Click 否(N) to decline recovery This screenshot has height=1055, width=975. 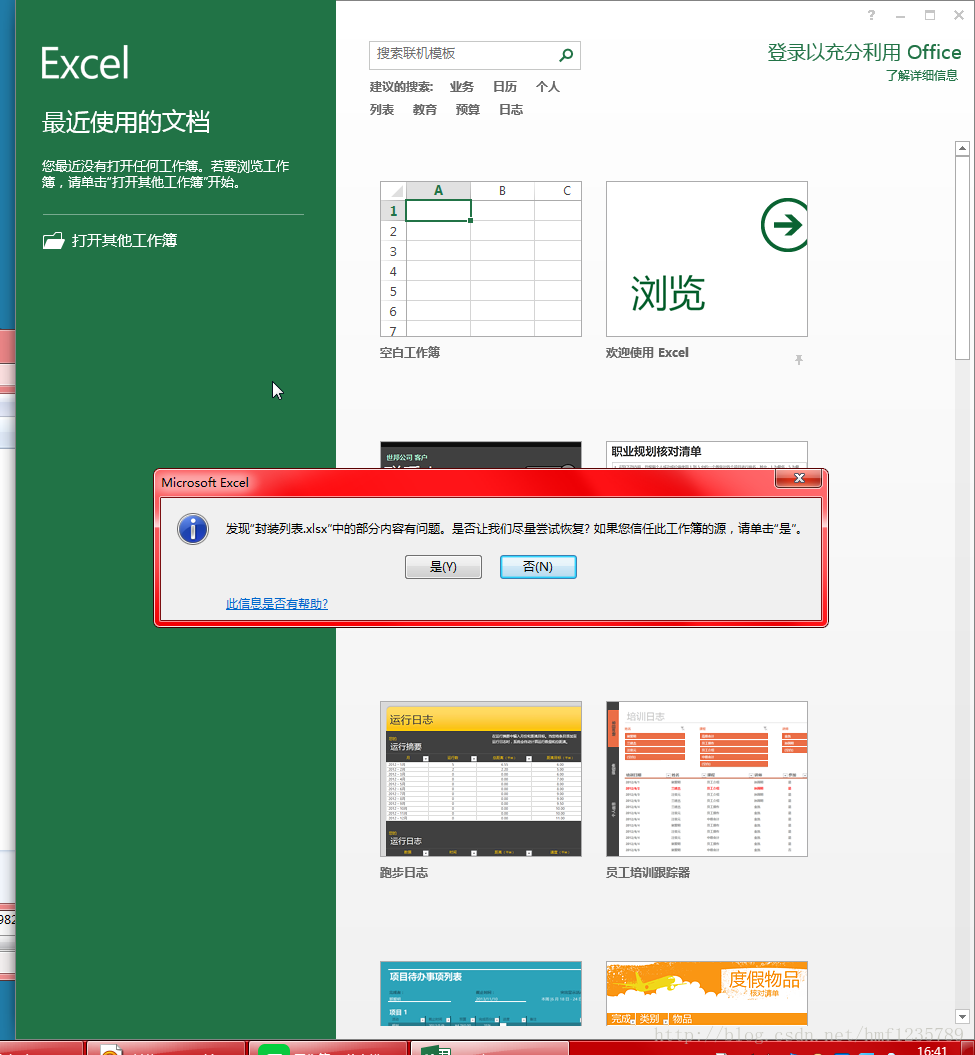(538, 567)
